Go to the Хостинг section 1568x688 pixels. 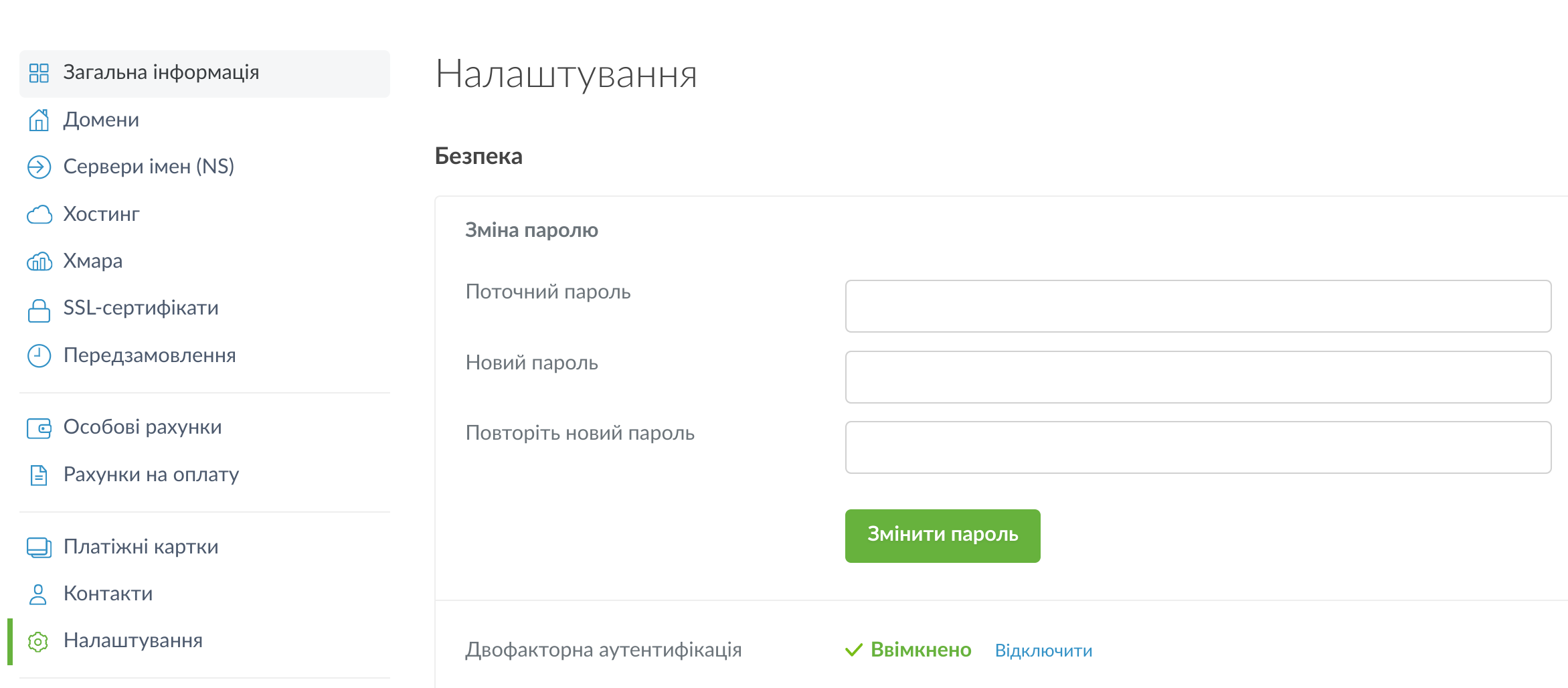click(101, 215)
